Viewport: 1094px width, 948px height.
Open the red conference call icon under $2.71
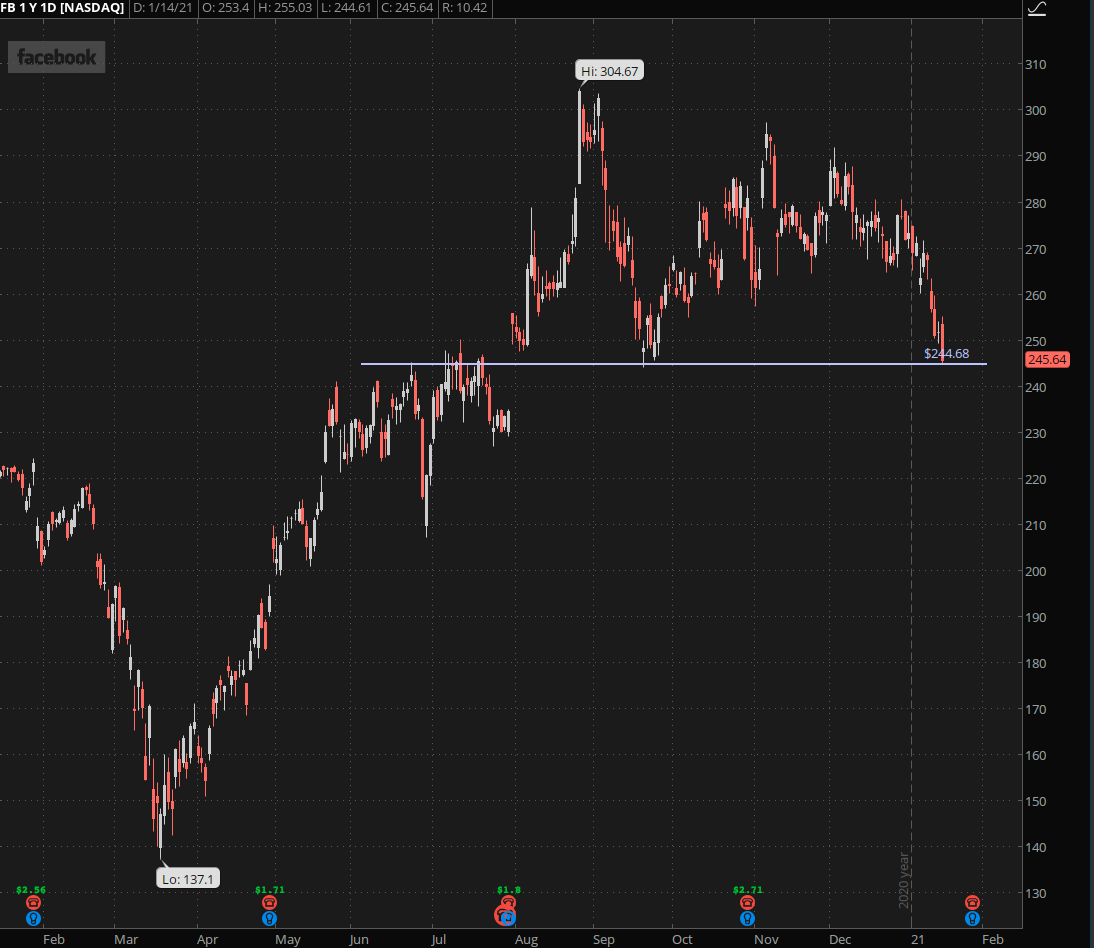pyautogui.click(x=747, y=903)
